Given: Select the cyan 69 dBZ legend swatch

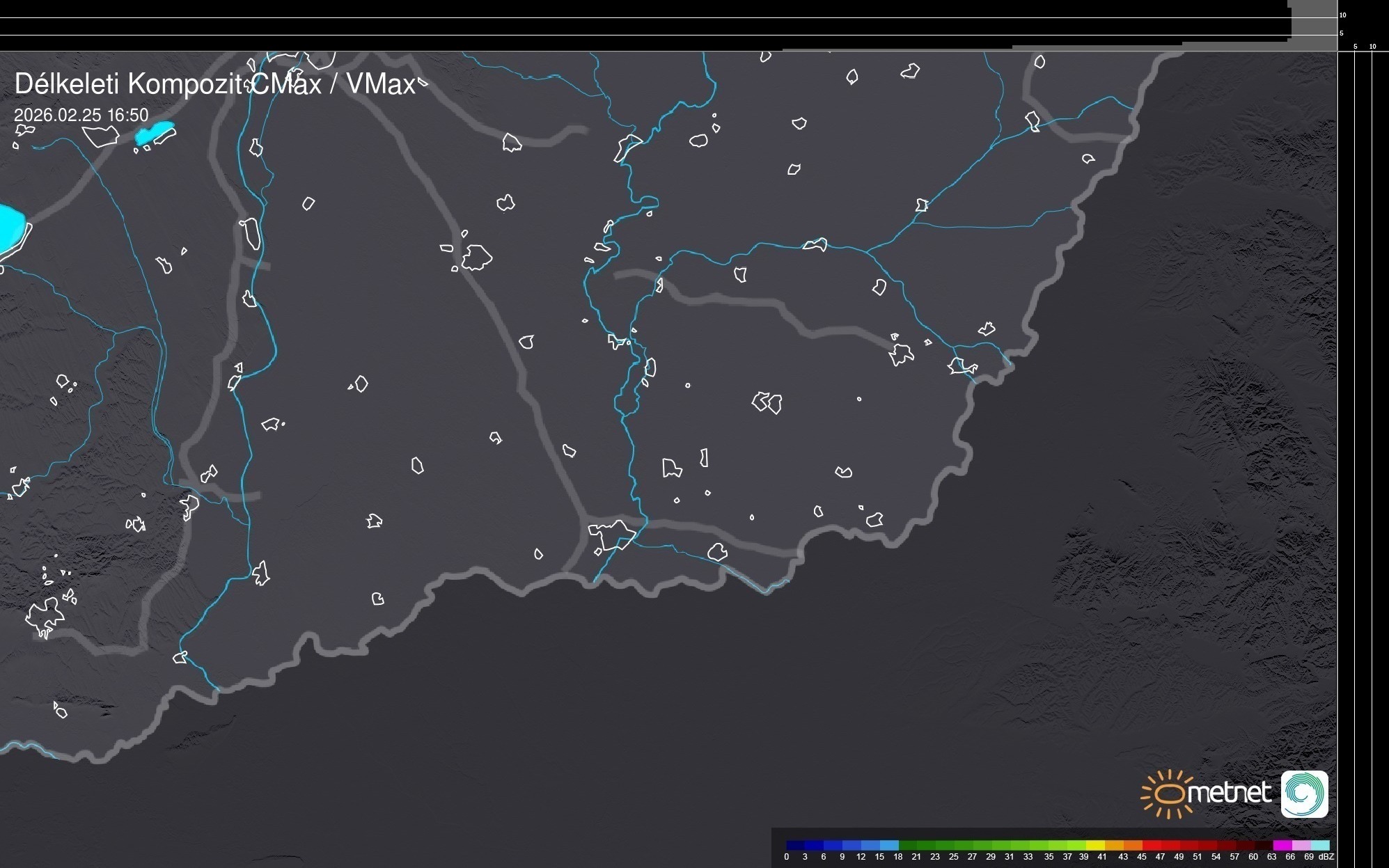Looking at the screenshot, I should [1319, 845].
